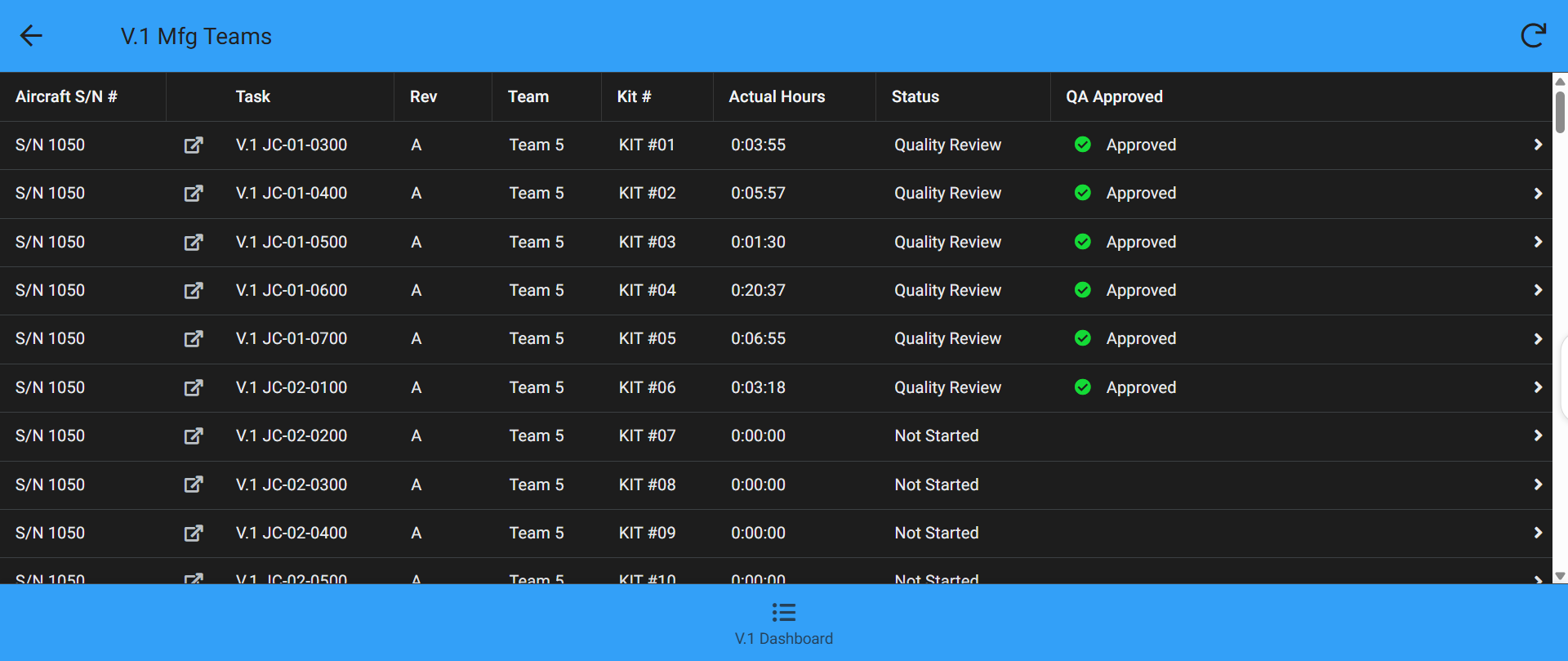
Task: Click green Approved checkmark for KIT #06
Action: [x=1083, y=387]
